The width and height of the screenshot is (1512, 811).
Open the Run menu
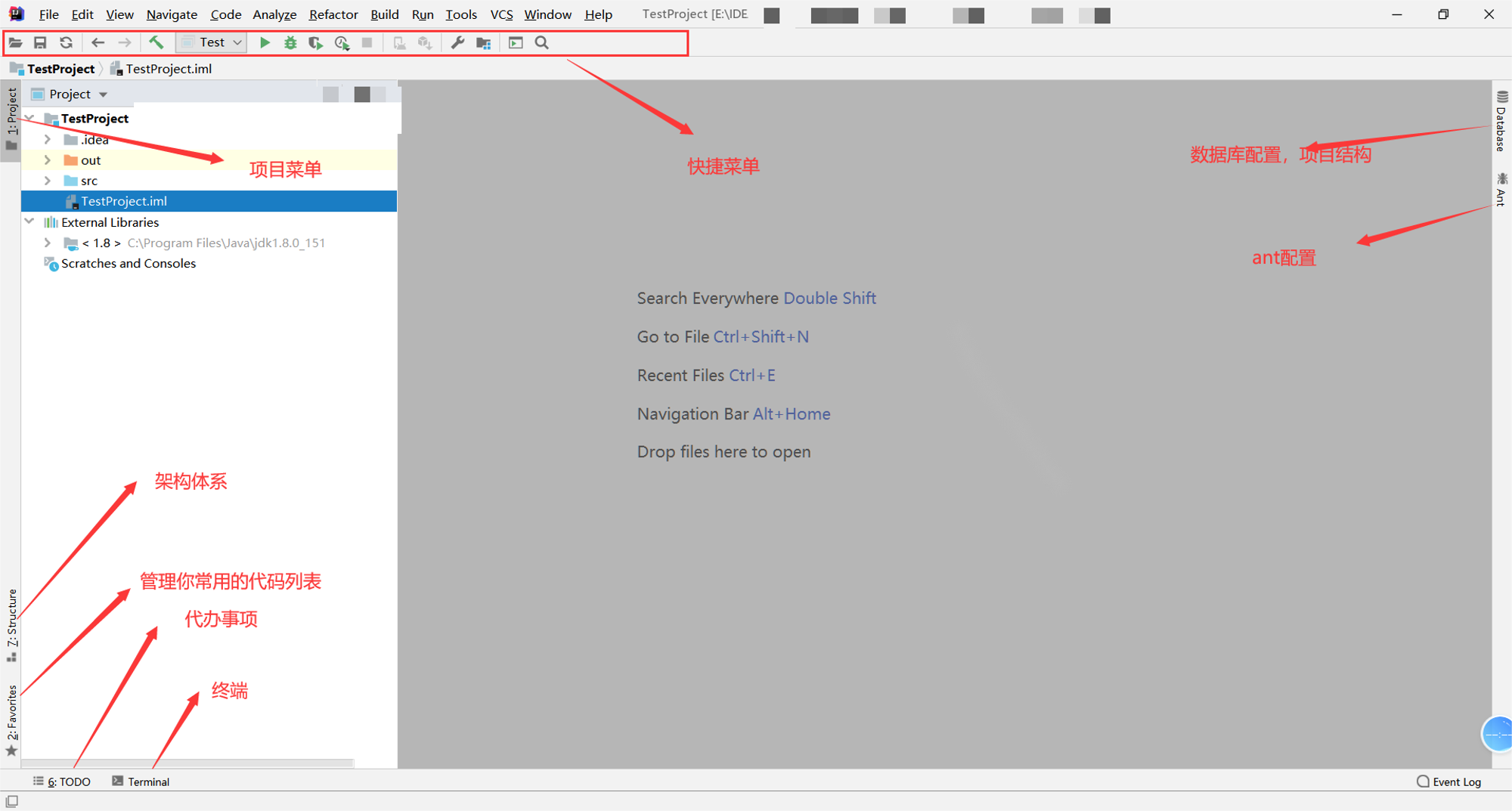pos(423,14)
